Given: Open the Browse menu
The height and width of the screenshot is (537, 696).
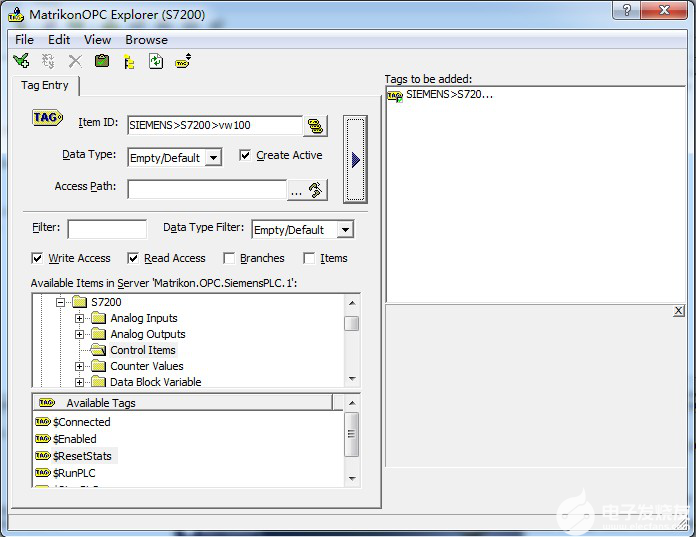Looking at the screenshot, I should point(146,40).
